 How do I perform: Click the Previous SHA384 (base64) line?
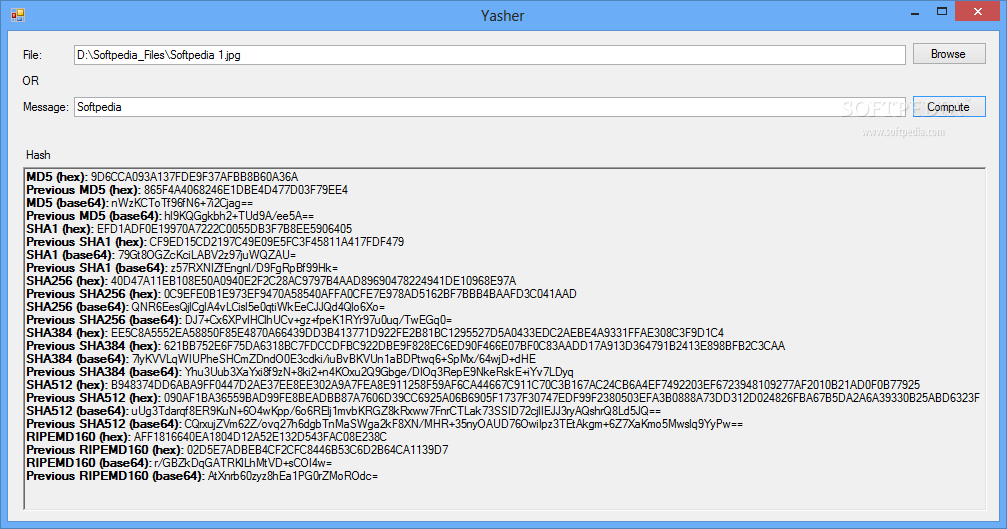300,372
